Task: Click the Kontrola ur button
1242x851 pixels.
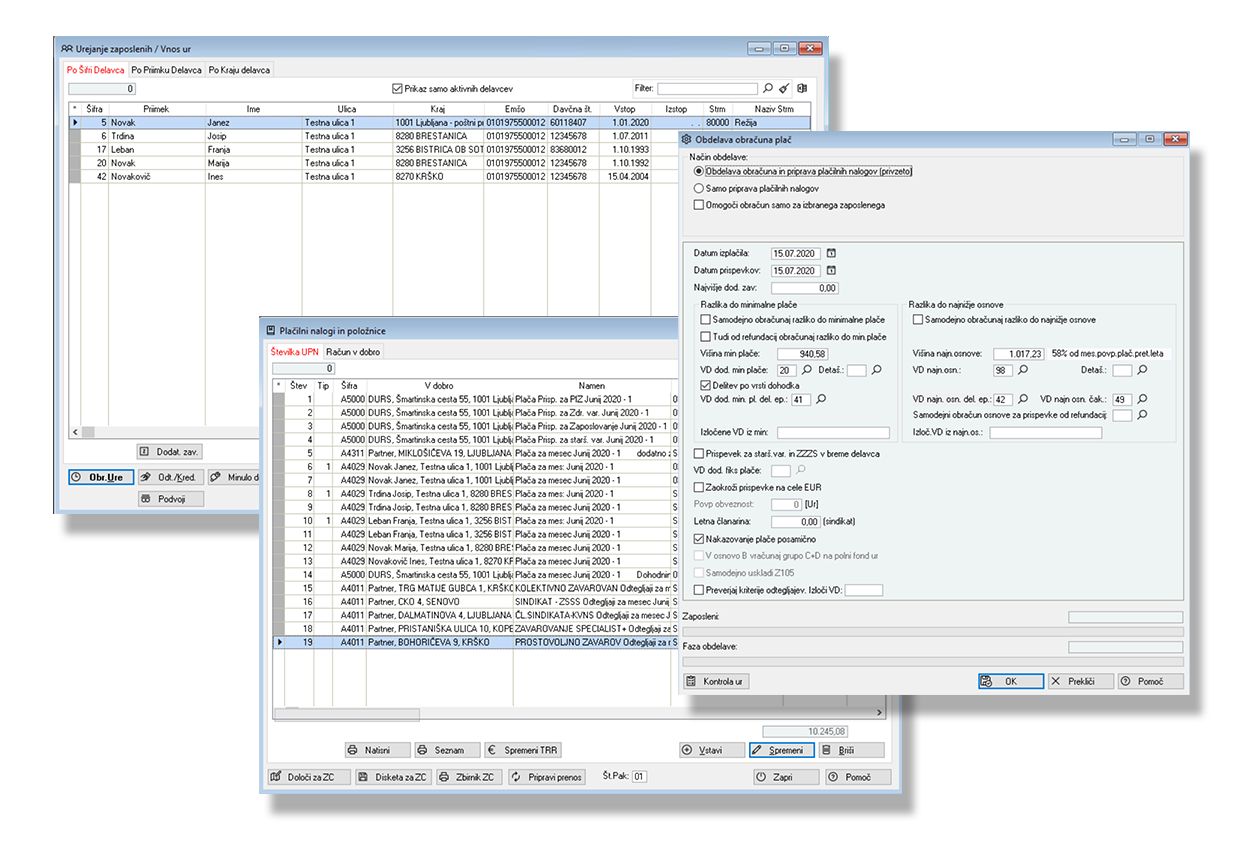Action: (715, 681)
